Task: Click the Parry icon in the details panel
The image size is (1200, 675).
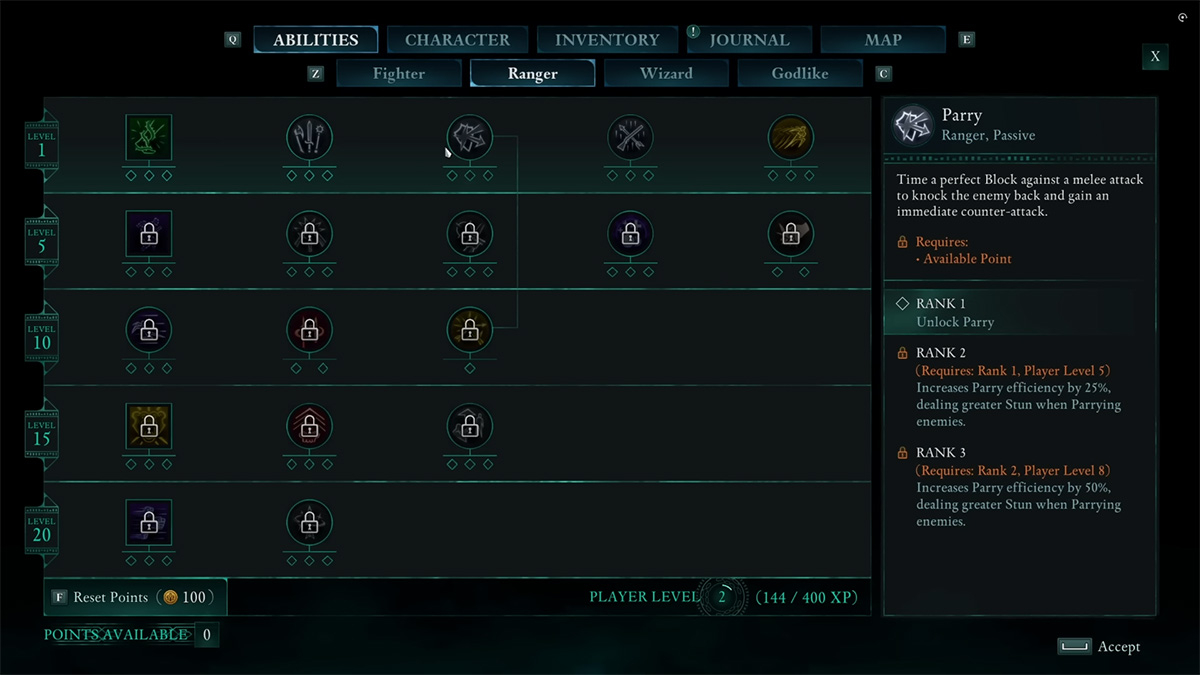Action: pos(914,125)
